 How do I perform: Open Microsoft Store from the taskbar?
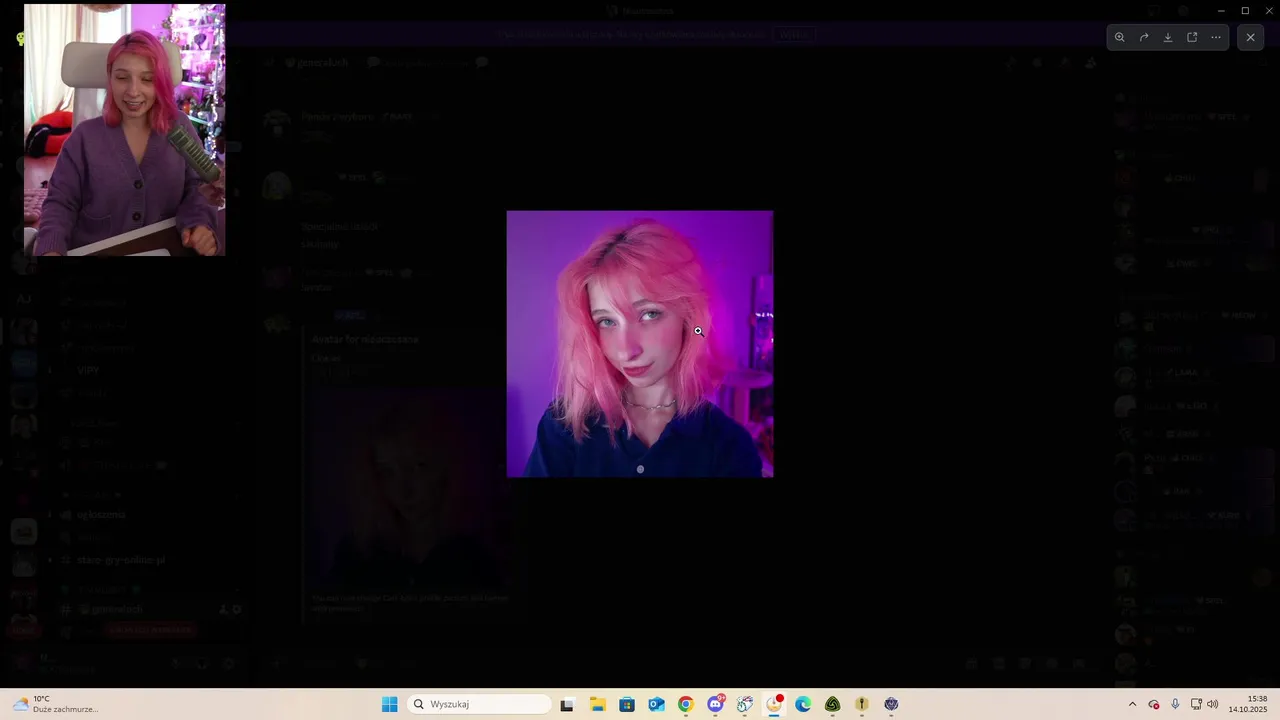point(627,704)
